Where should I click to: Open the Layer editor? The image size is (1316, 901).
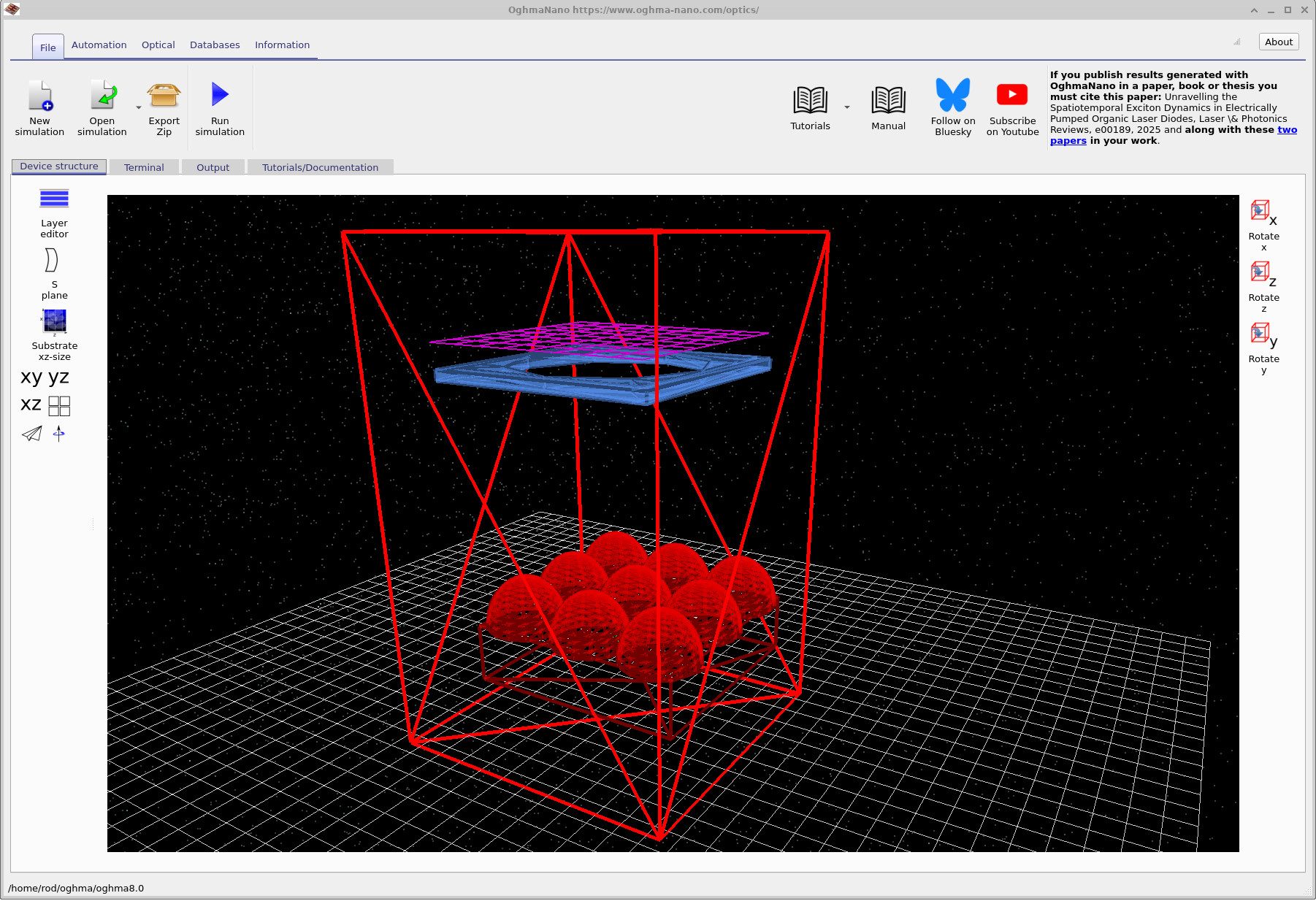[x=53, y=199]
